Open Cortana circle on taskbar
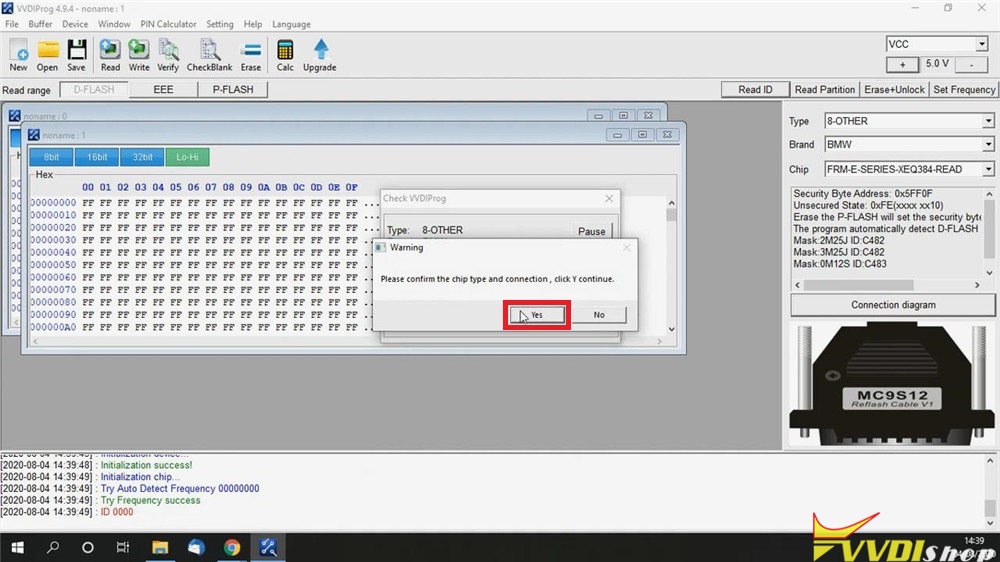Screen dimensions: 1000x562 point(88,547)
